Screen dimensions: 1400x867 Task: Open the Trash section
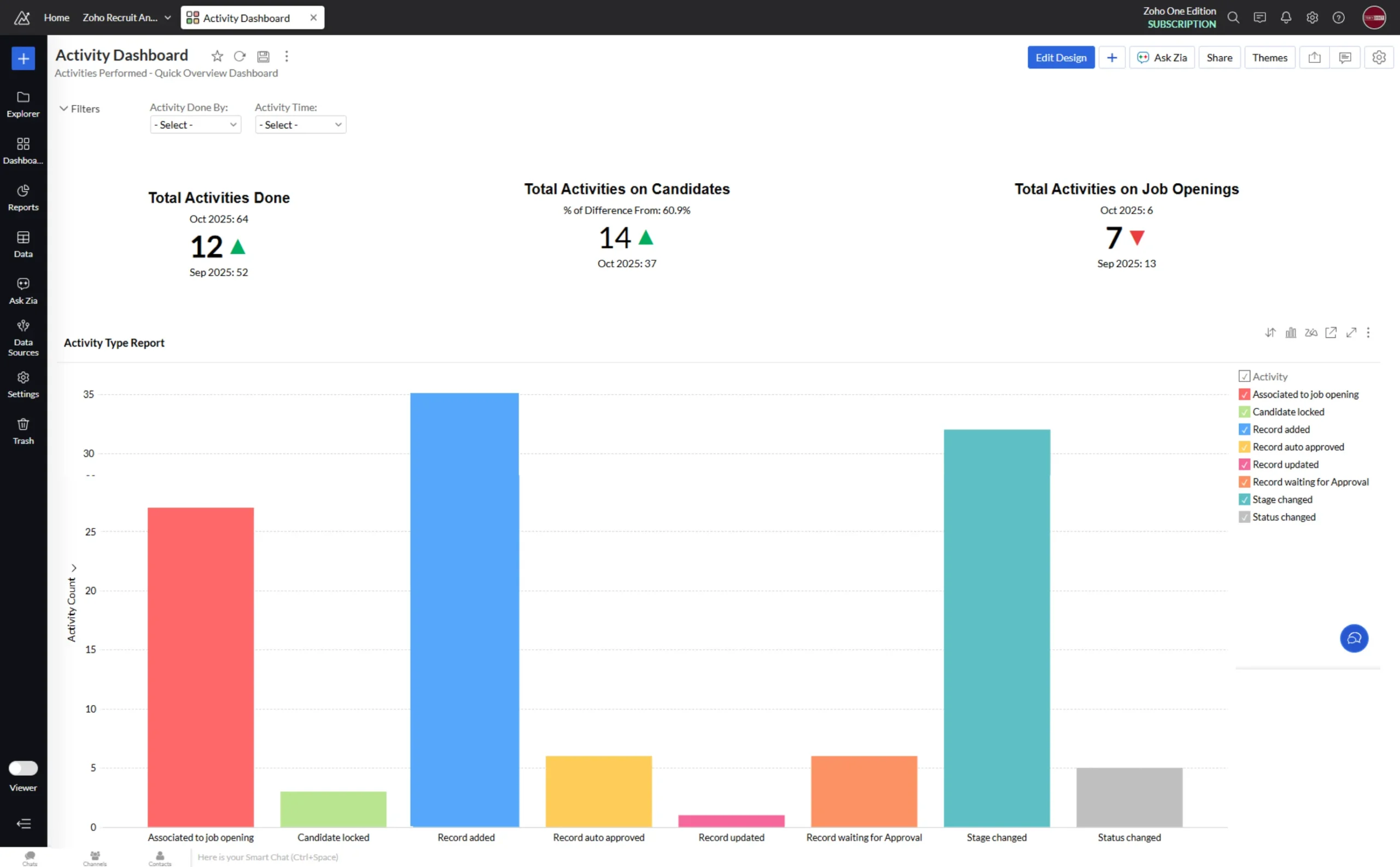point(23,430)
